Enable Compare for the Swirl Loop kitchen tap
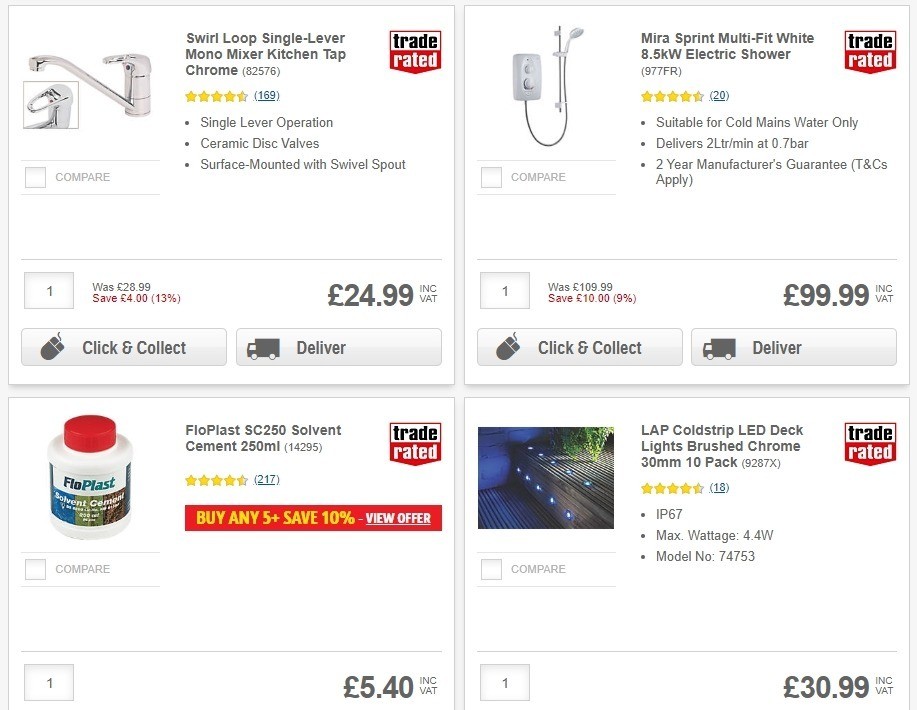This screenshot has width=917, height=710. (35, 177)
